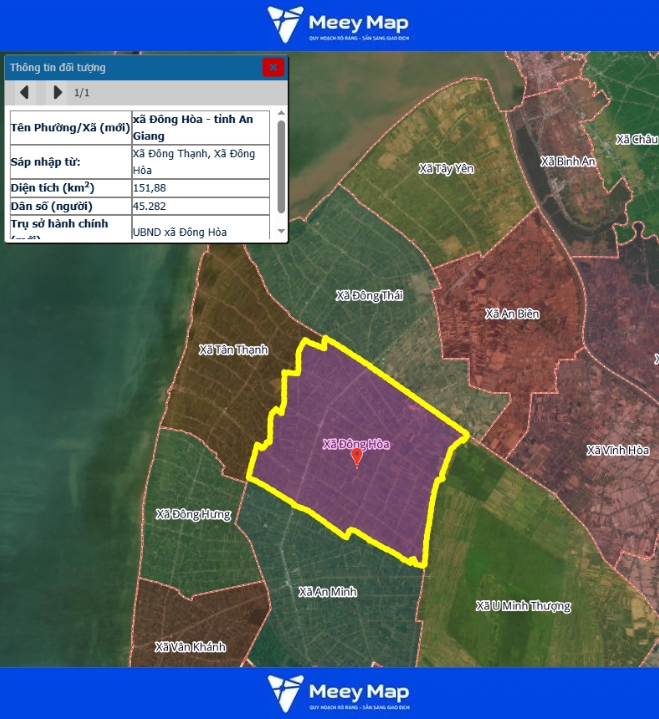659x719 pixels.
Task: Click the Thông tin đối tượng title bar
Action: pos(130,67)
